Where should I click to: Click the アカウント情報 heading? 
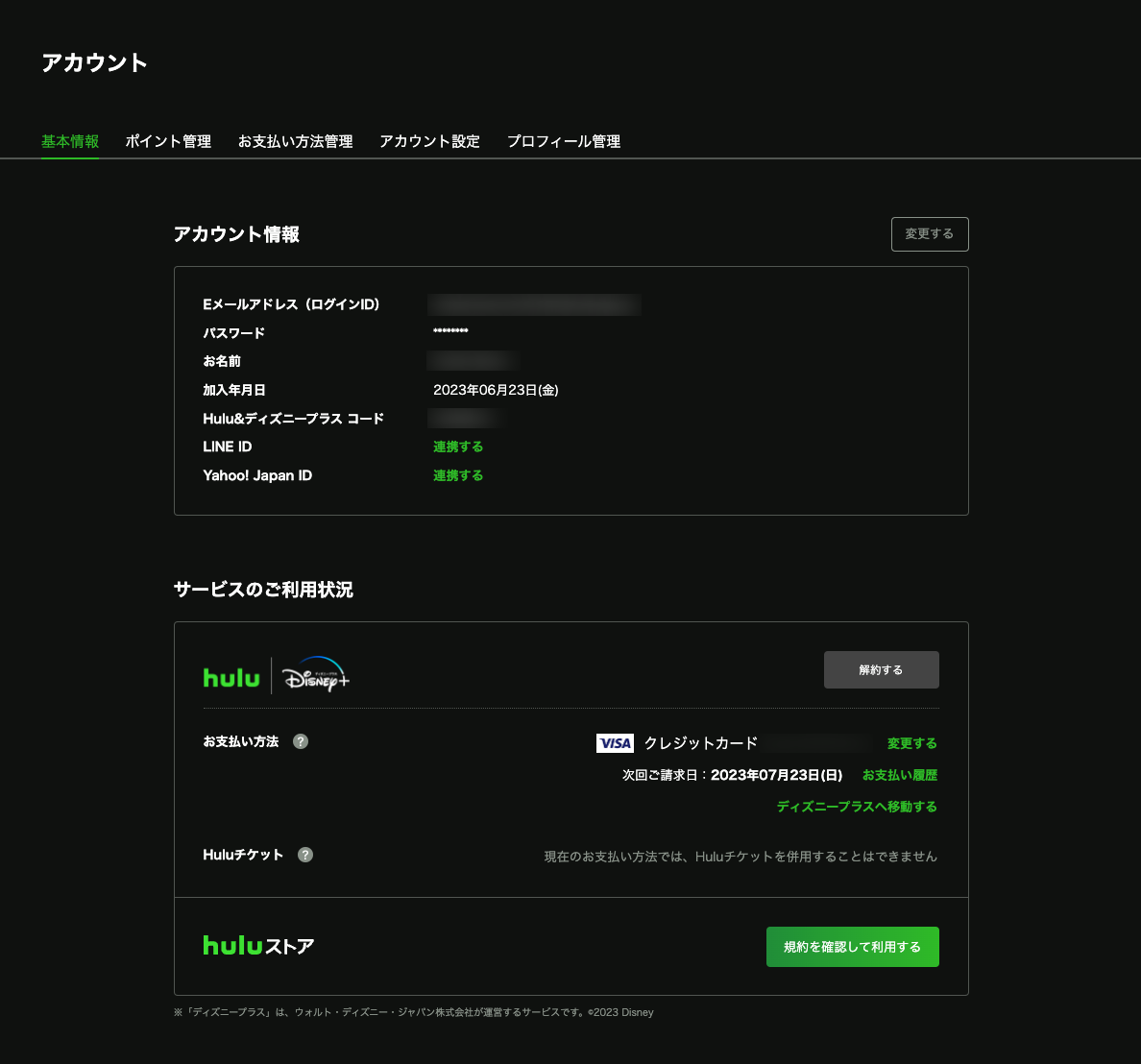(x=236, y=234)
